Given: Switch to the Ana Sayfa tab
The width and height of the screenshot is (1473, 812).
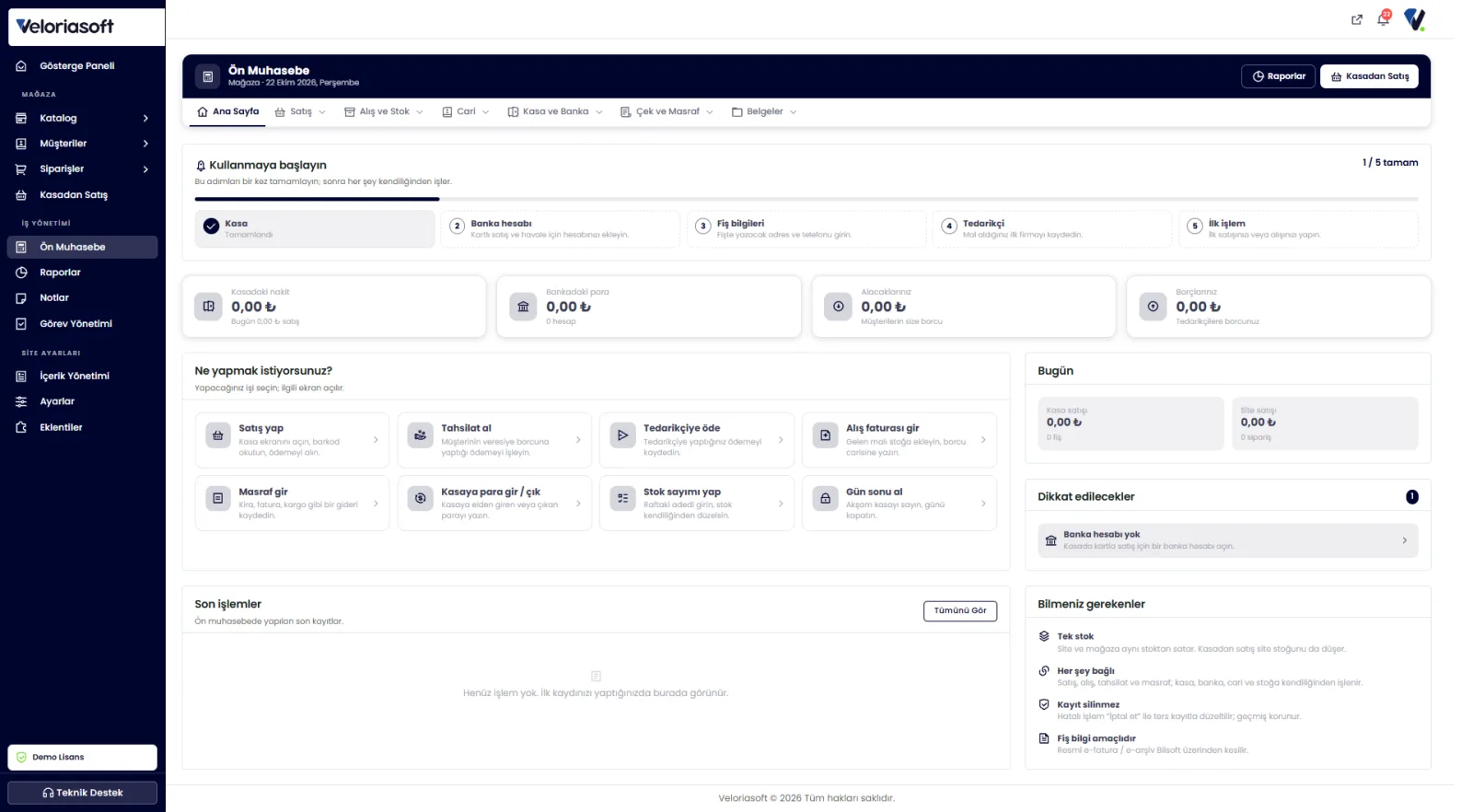Looking at the screenshot, I should [228, 111].
